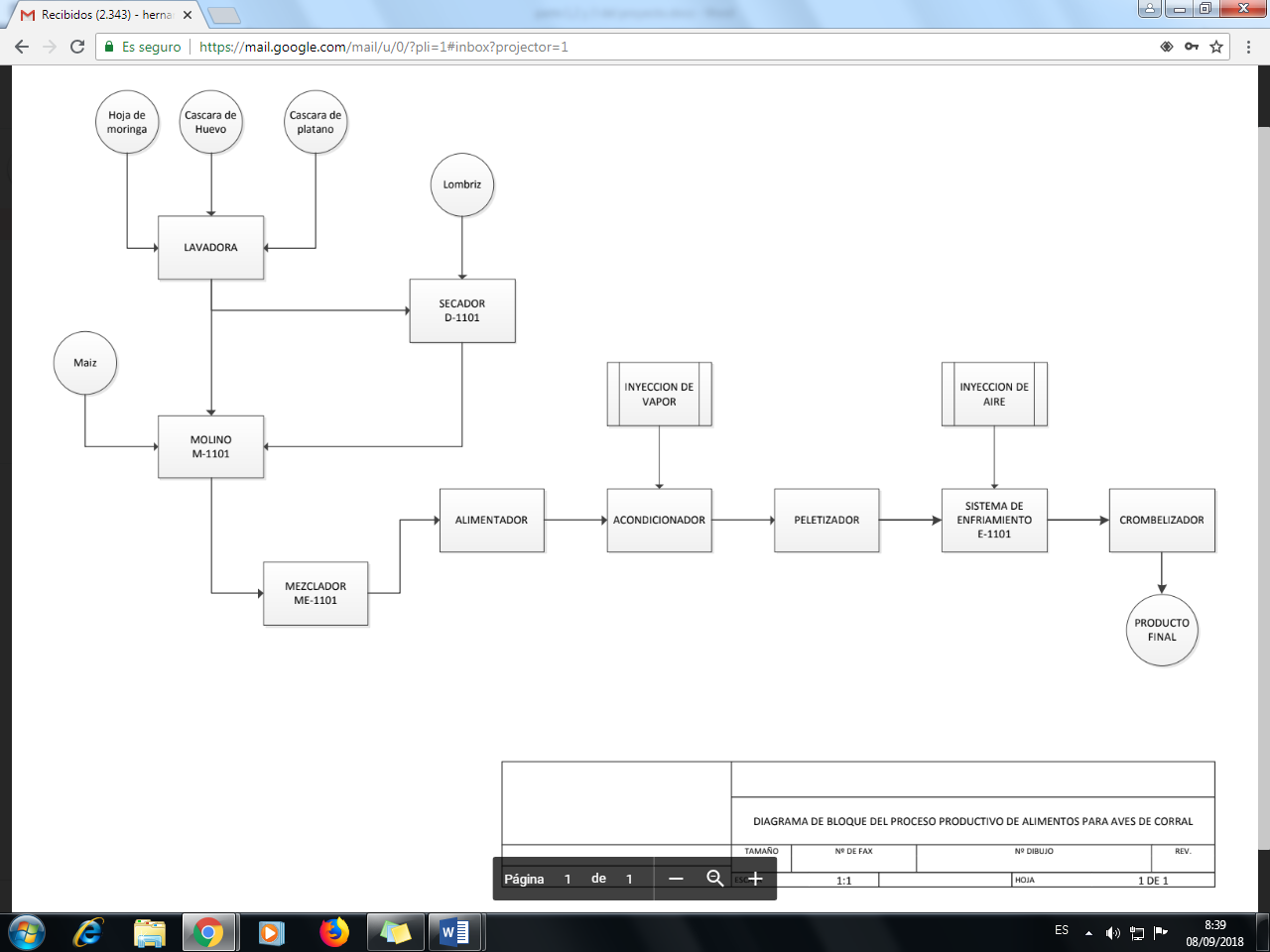The image size is (1270, 952).
Task: Click the Chrome user profile button
Action: click(x=1149, y=9)
